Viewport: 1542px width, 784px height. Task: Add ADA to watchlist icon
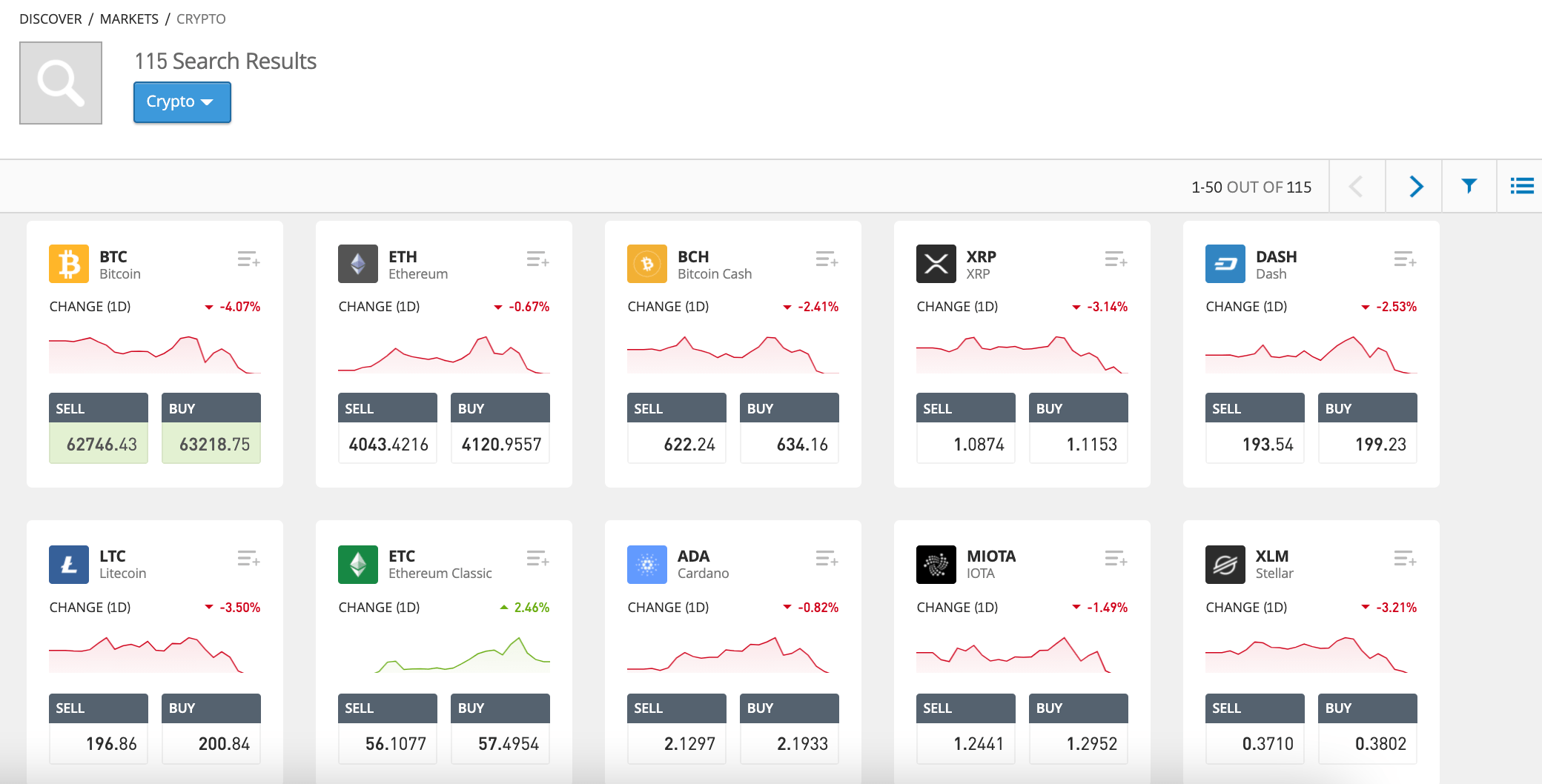827,559
